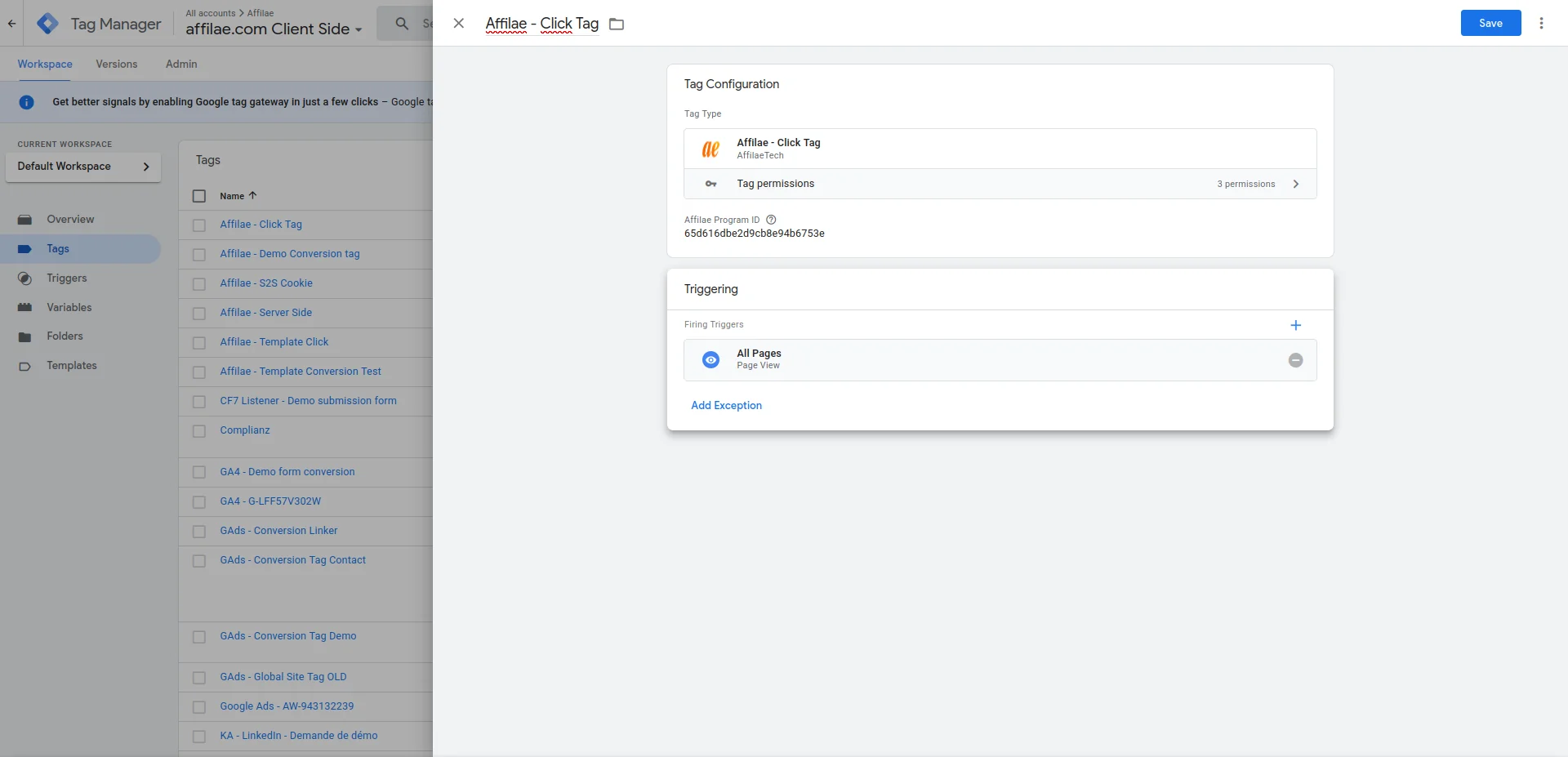Open Templates in the sidebar
The image size is (1568, 757).
(x=72, y=365)
